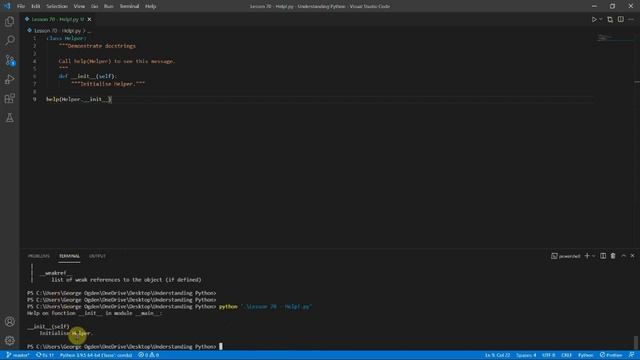The width and height of the screenshot is (640, 360).
Task: Show errors and warnings count
Action: tap(148, 355)
